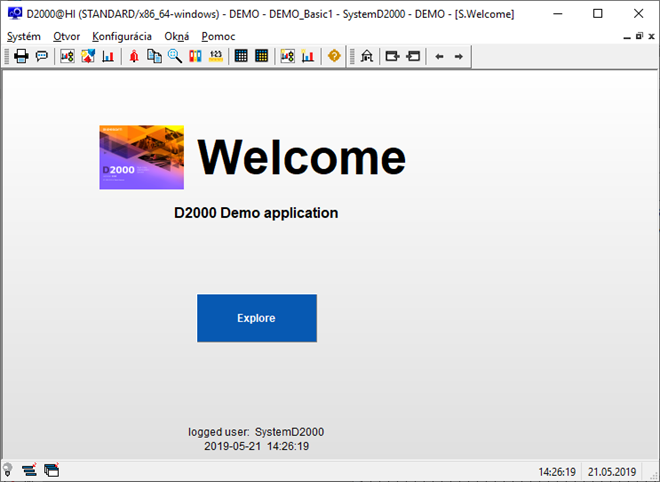660x482 pixels.
Task: Open the Okná menu
Action: [177, 36]
